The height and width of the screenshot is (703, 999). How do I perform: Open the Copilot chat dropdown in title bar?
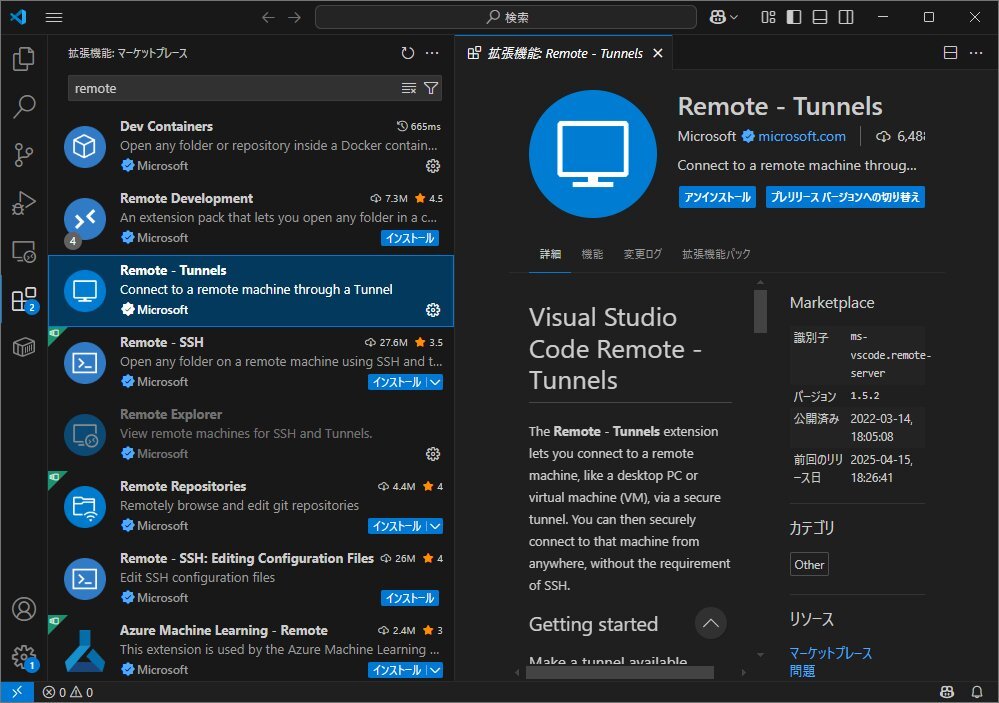pyautogui.click(x=724, y=17)
